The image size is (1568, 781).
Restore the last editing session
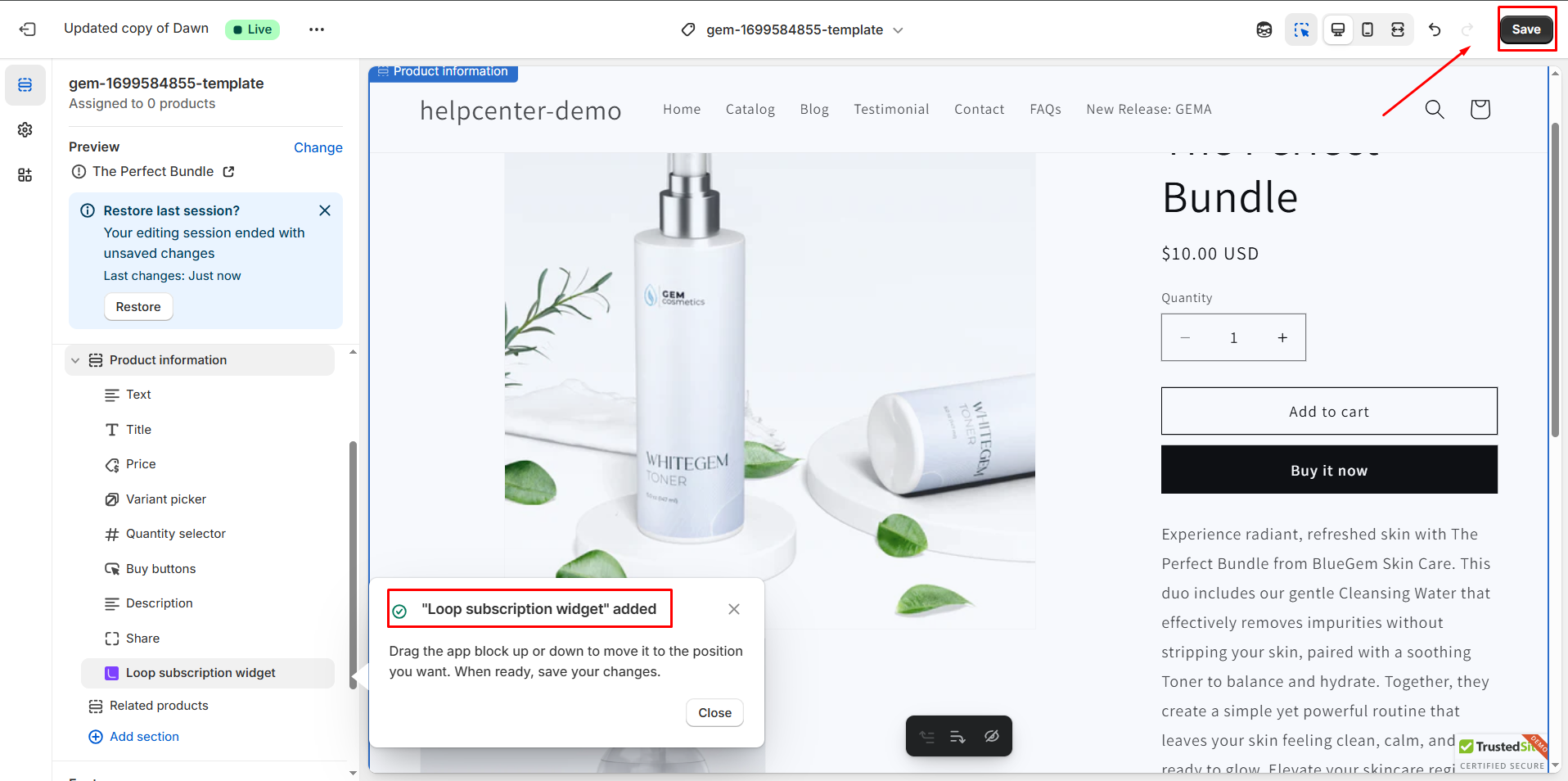point(138,307)
